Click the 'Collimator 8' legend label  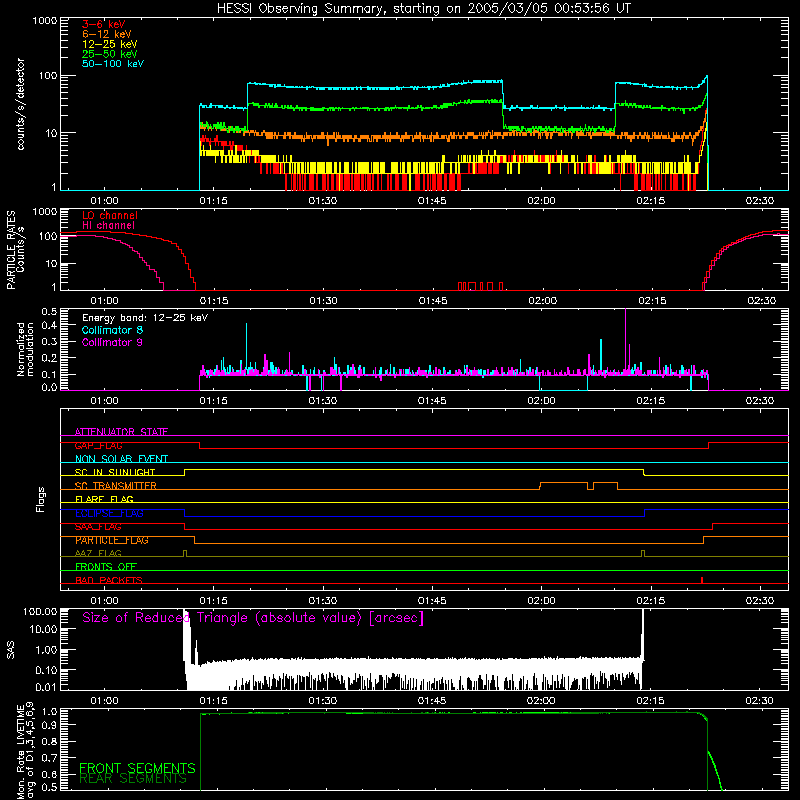tap(112, 330)
